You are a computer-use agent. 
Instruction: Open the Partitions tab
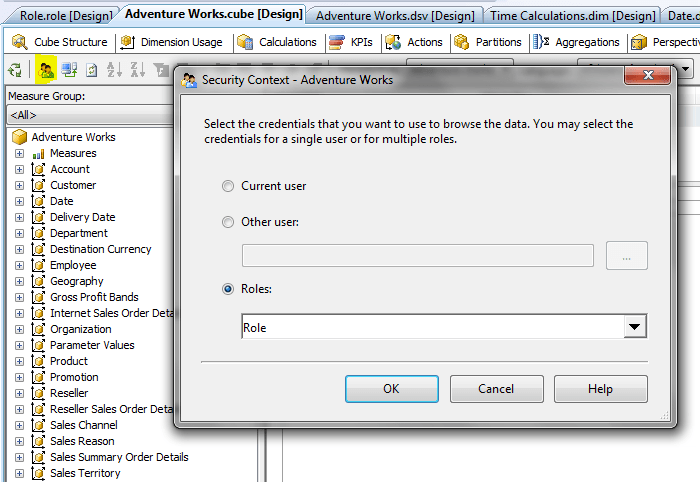(x=488, y=42)
